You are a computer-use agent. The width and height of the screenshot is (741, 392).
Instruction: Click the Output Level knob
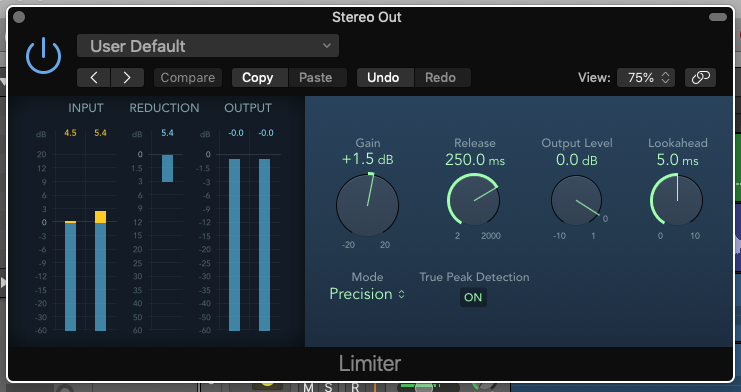click(x=577, y=200)
